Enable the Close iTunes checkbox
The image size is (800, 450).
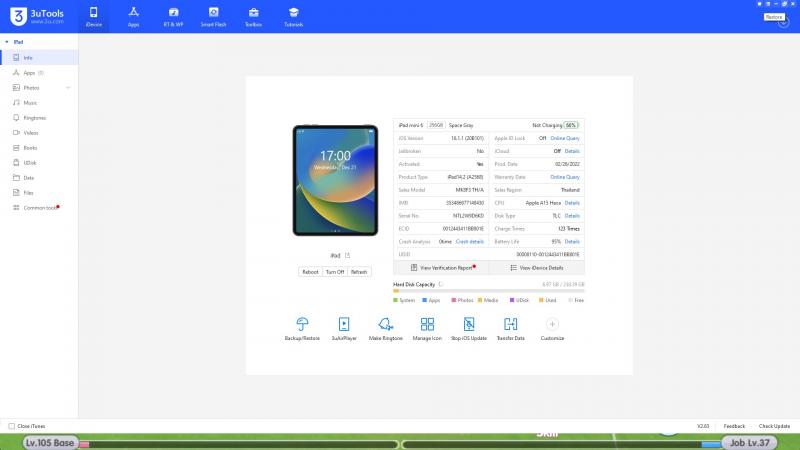click(x=11, y=426)
